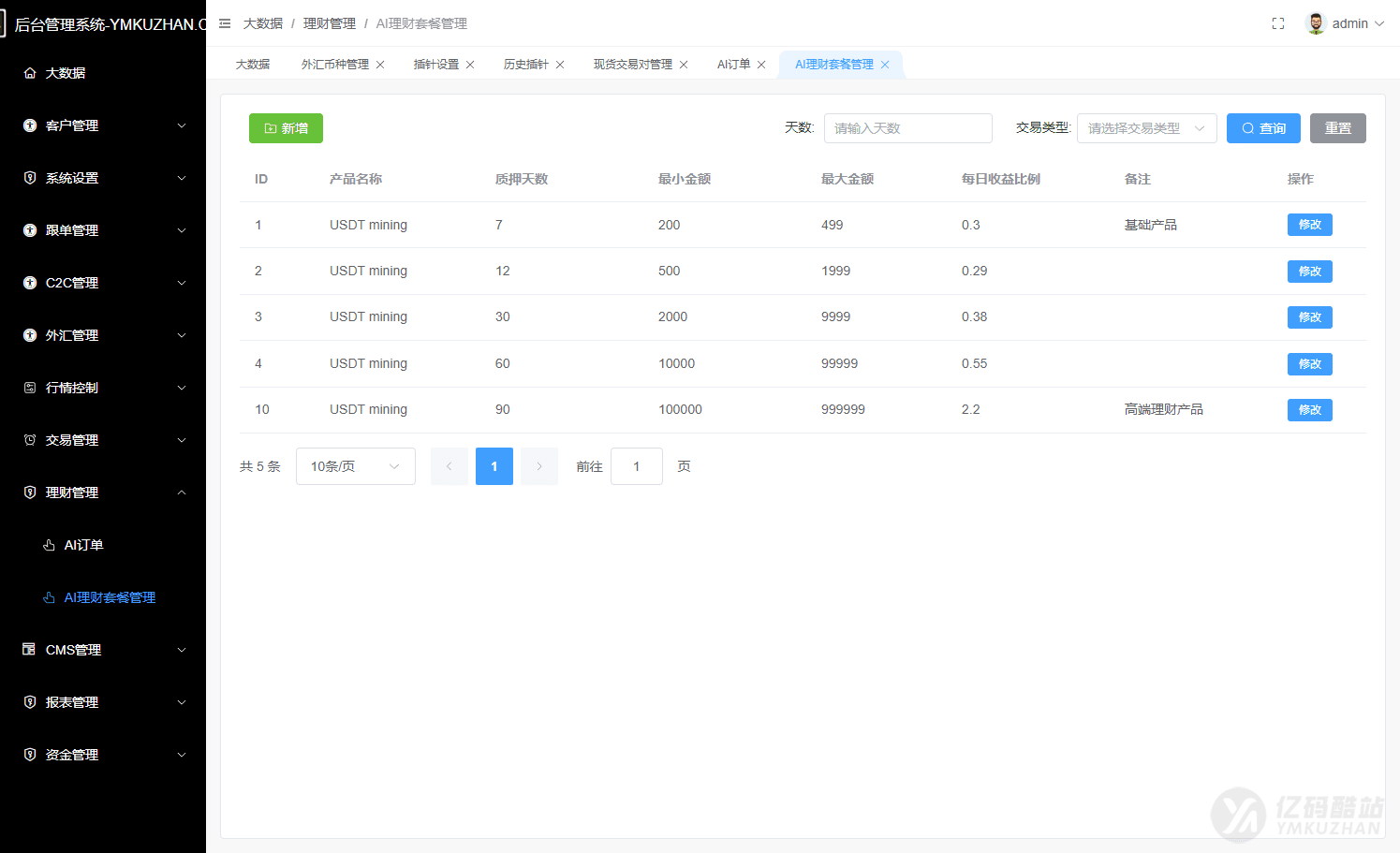Viewport: 1400px width, 853px height.
Task: Click 大数据 in the breadcrumb
Action: (263, 23)
